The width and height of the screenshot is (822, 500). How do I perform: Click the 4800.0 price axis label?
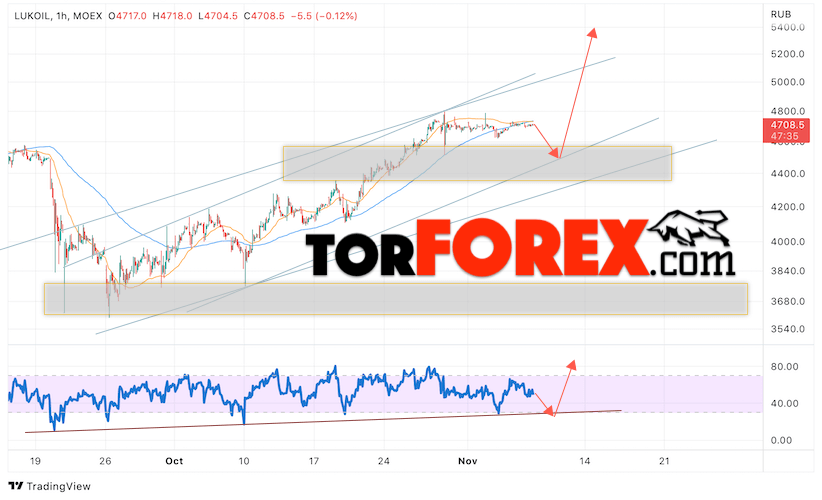787,111
